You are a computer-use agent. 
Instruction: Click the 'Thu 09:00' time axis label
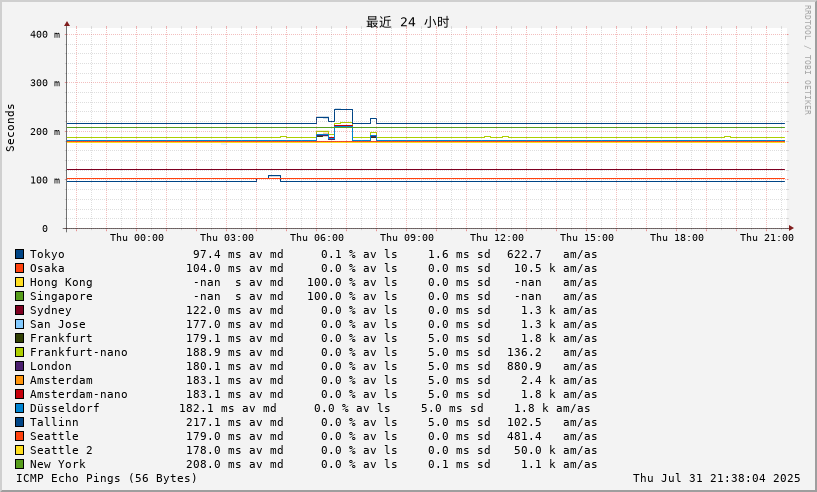[x=407, y=238]
